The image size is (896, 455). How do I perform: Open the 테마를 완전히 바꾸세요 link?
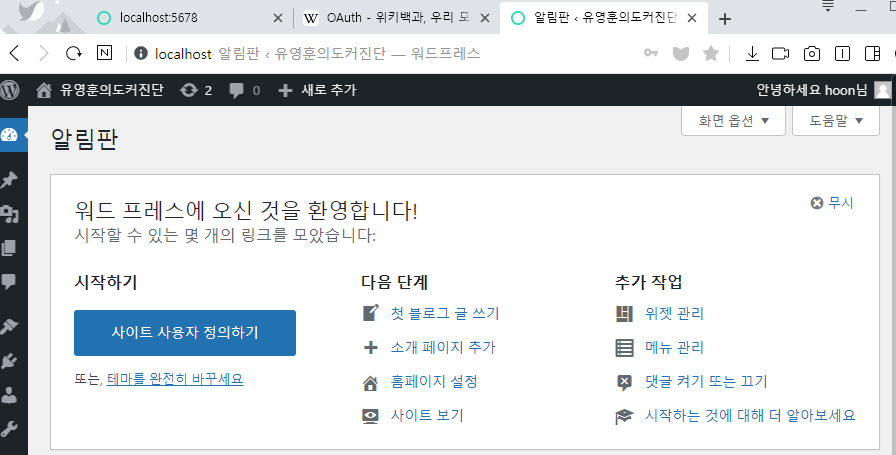coord(175,379)
